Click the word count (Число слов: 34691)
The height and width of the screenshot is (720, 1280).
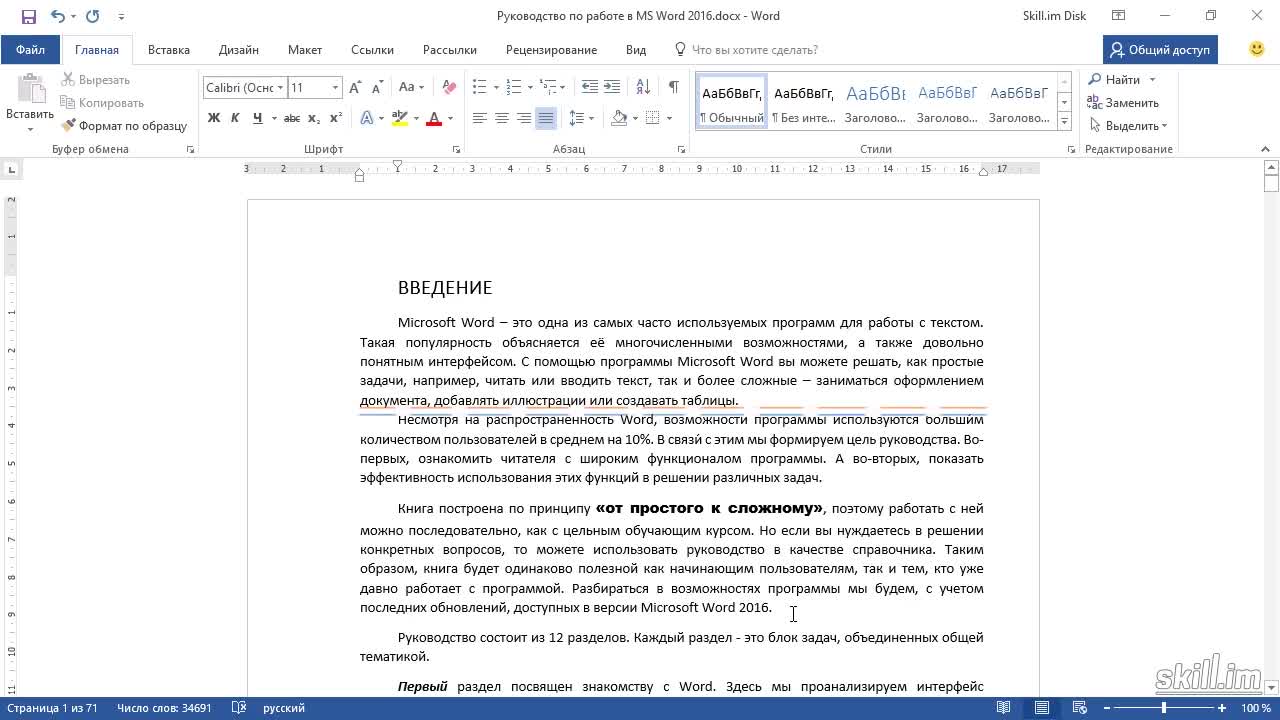(164, 708)
